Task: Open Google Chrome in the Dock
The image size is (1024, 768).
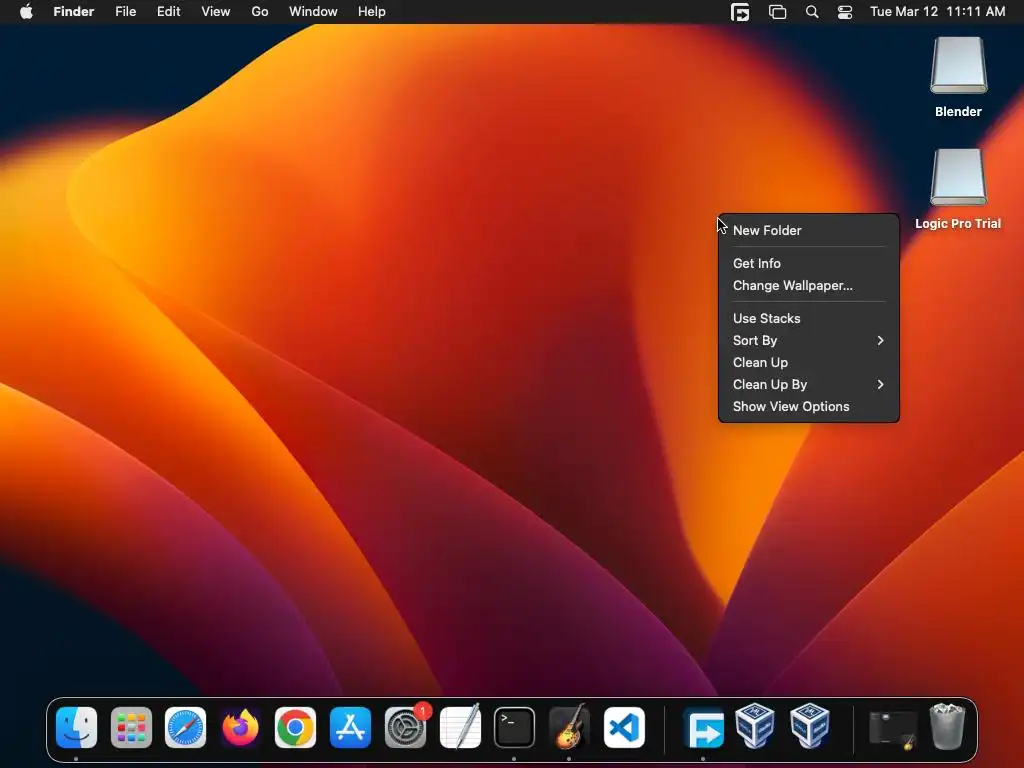Action: click(x=295, y=727)
